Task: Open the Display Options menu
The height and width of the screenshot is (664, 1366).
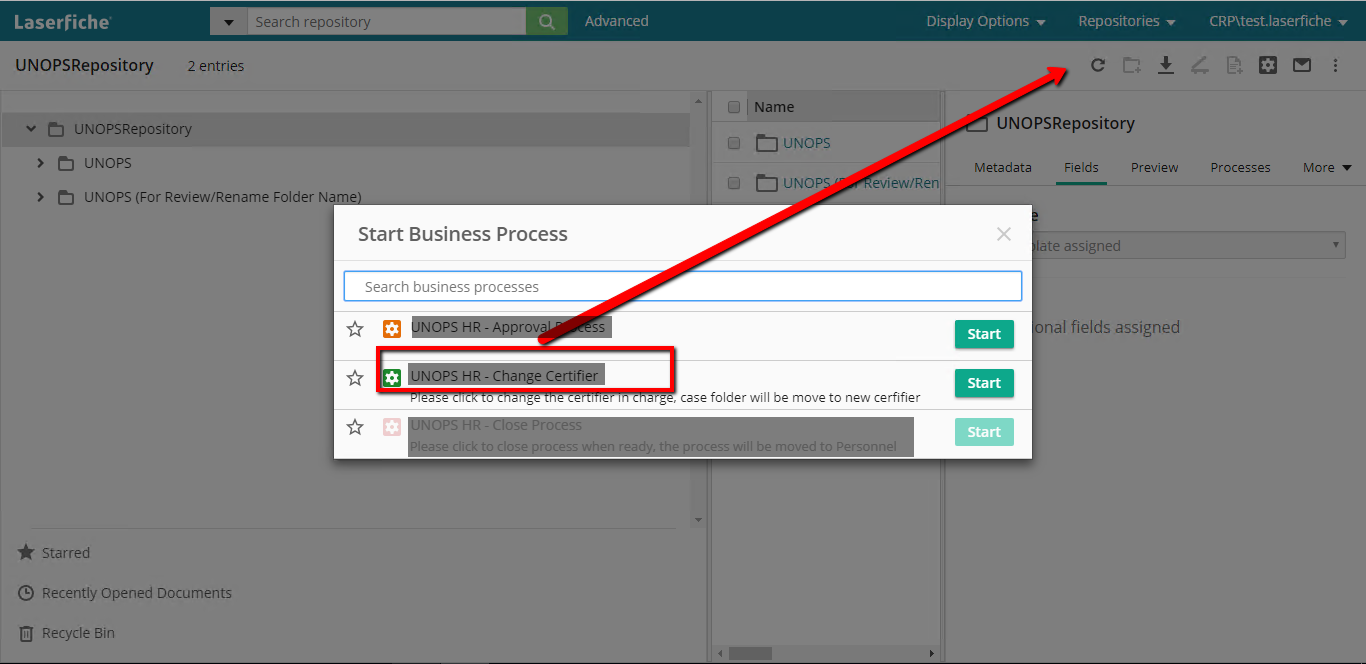Action: [x=986, y=21]
